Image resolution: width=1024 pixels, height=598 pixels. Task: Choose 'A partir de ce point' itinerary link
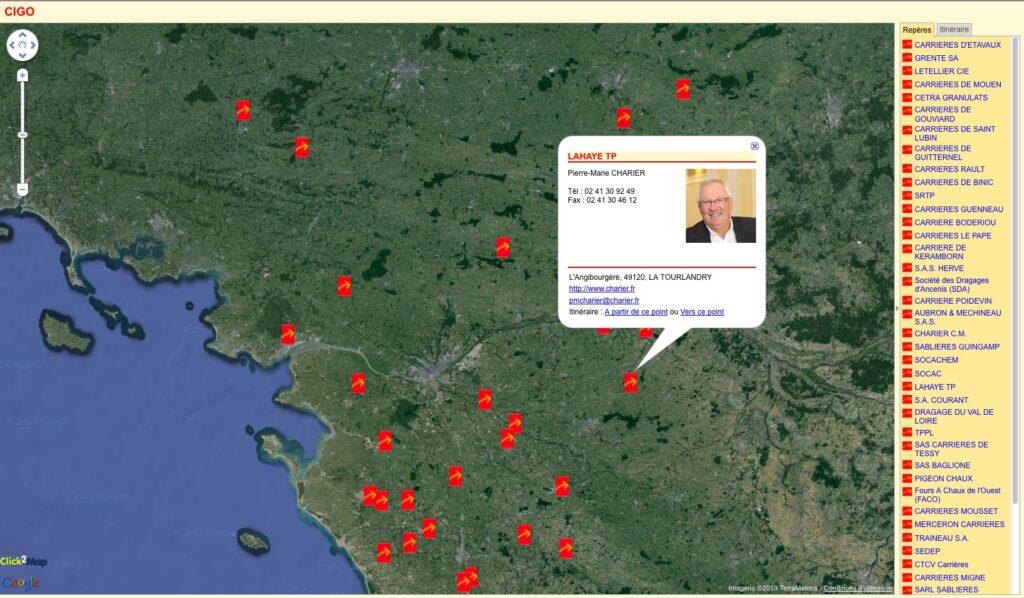[635, 312]
